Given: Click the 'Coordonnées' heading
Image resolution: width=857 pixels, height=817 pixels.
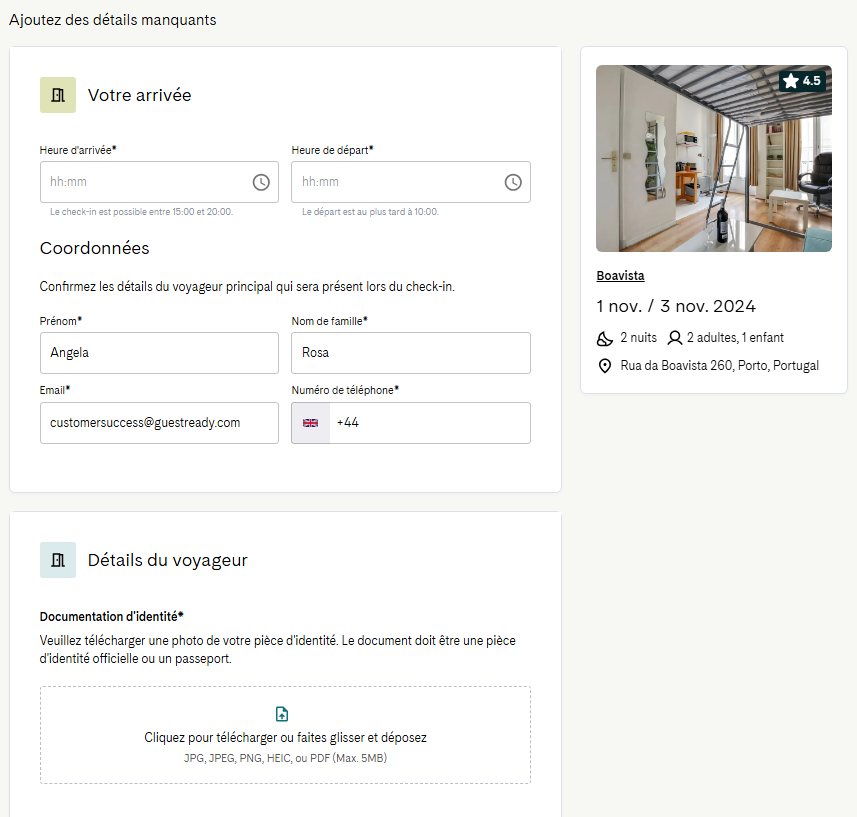Looking at the screenshot, I should click(x=95, y=248).
